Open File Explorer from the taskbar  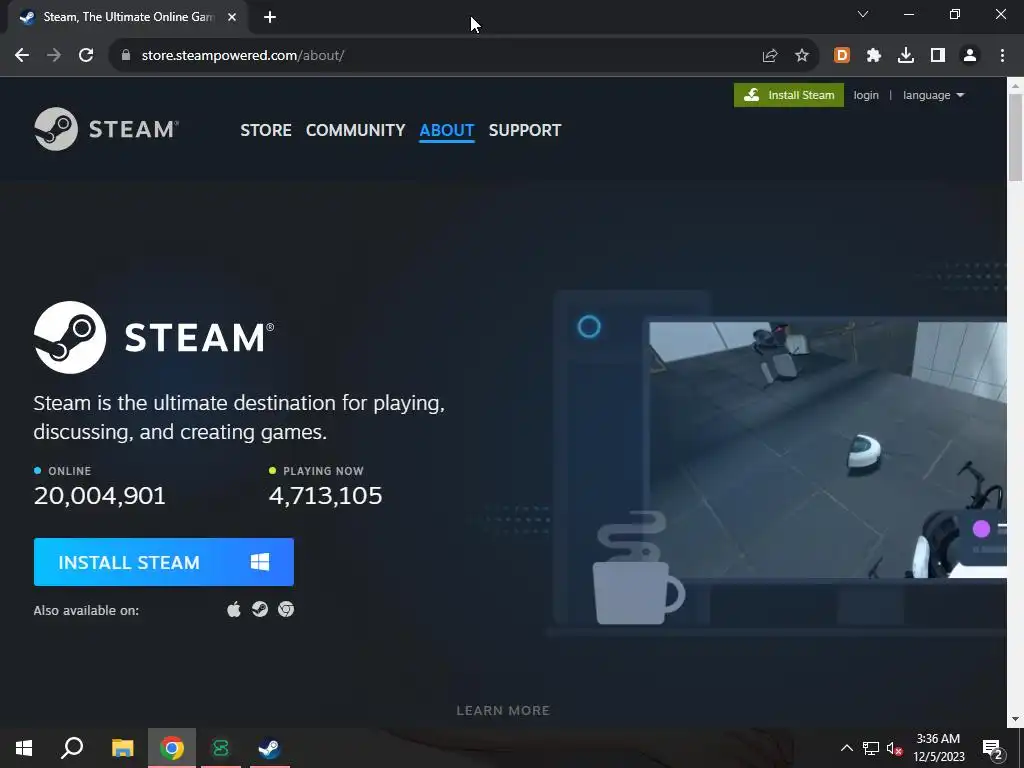point(122,748)
